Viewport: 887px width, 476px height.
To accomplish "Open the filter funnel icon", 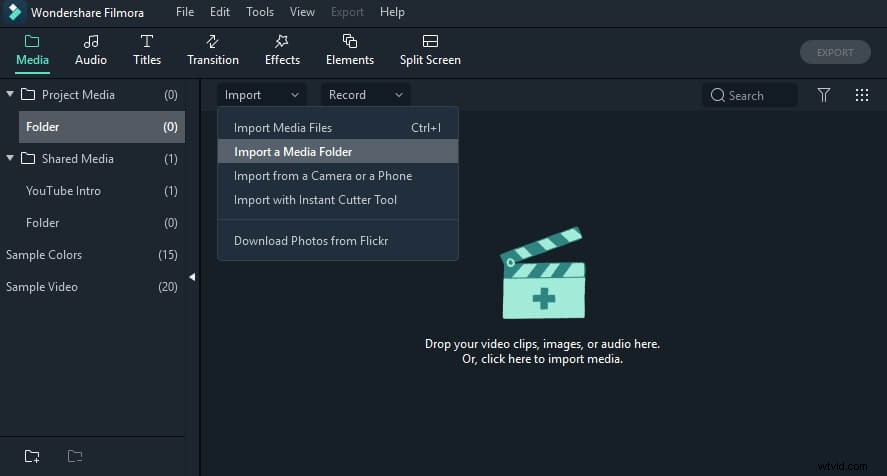I will click(x=824, y=95).
